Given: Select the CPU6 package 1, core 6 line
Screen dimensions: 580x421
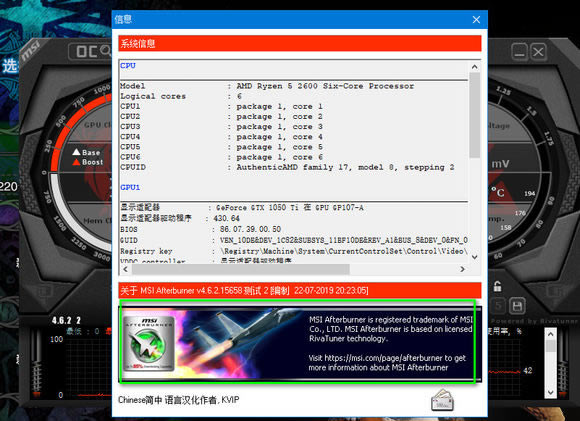Looking at the screenshot, I should coord(222,157).
